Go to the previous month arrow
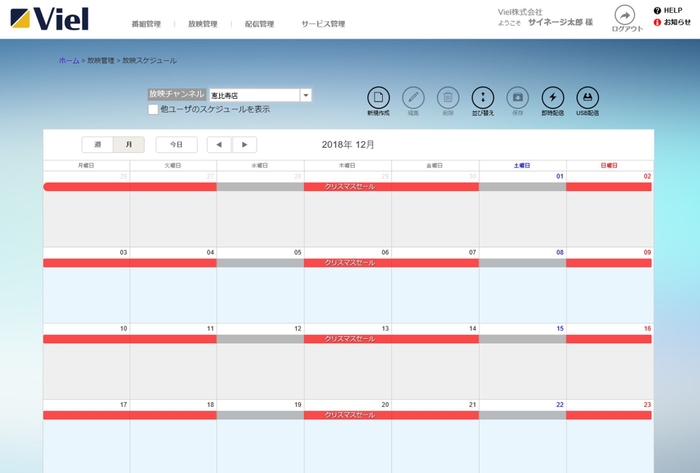Screen dimensions: 700x473 pos(219,145)
